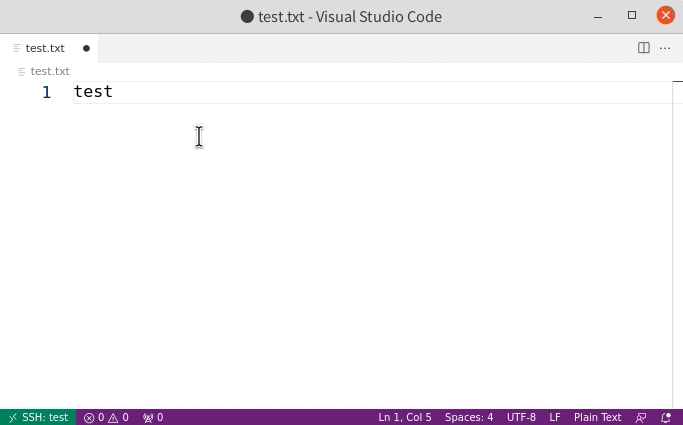Open the Spaces: 4 indentation selector
The image size is (683, 425).
click(x=469, y=417)
